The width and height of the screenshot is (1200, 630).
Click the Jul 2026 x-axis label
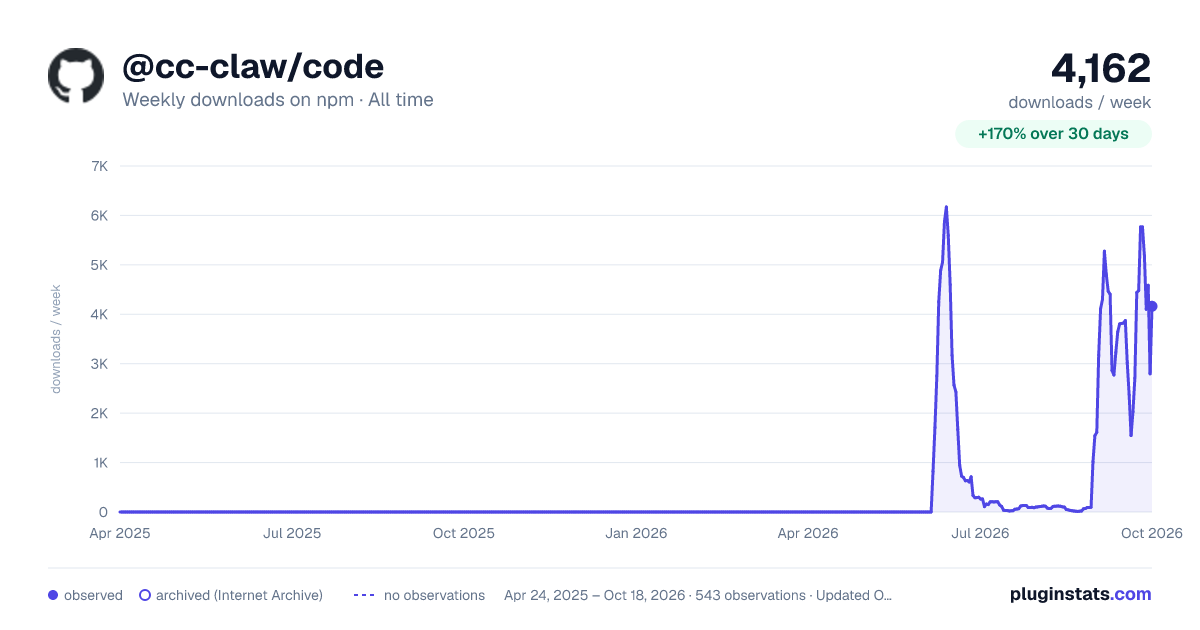[979, 534]
